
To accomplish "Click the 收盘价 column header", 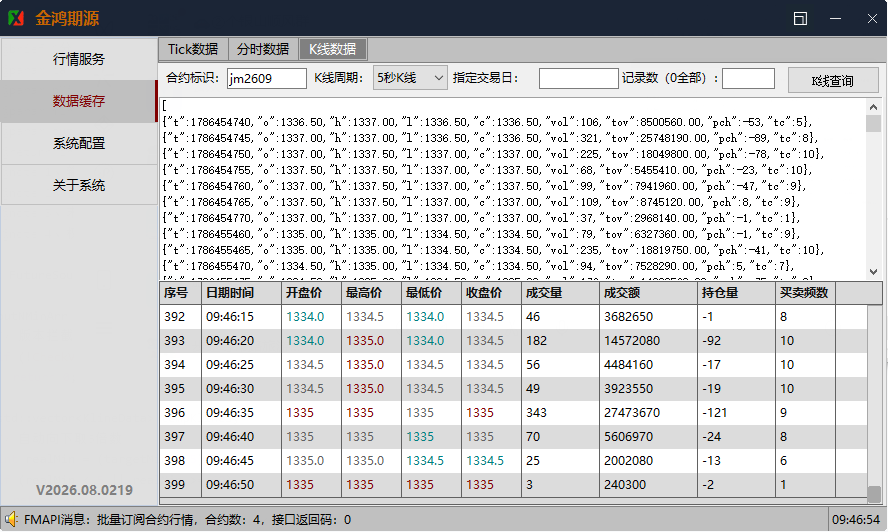I will [491, 293].
